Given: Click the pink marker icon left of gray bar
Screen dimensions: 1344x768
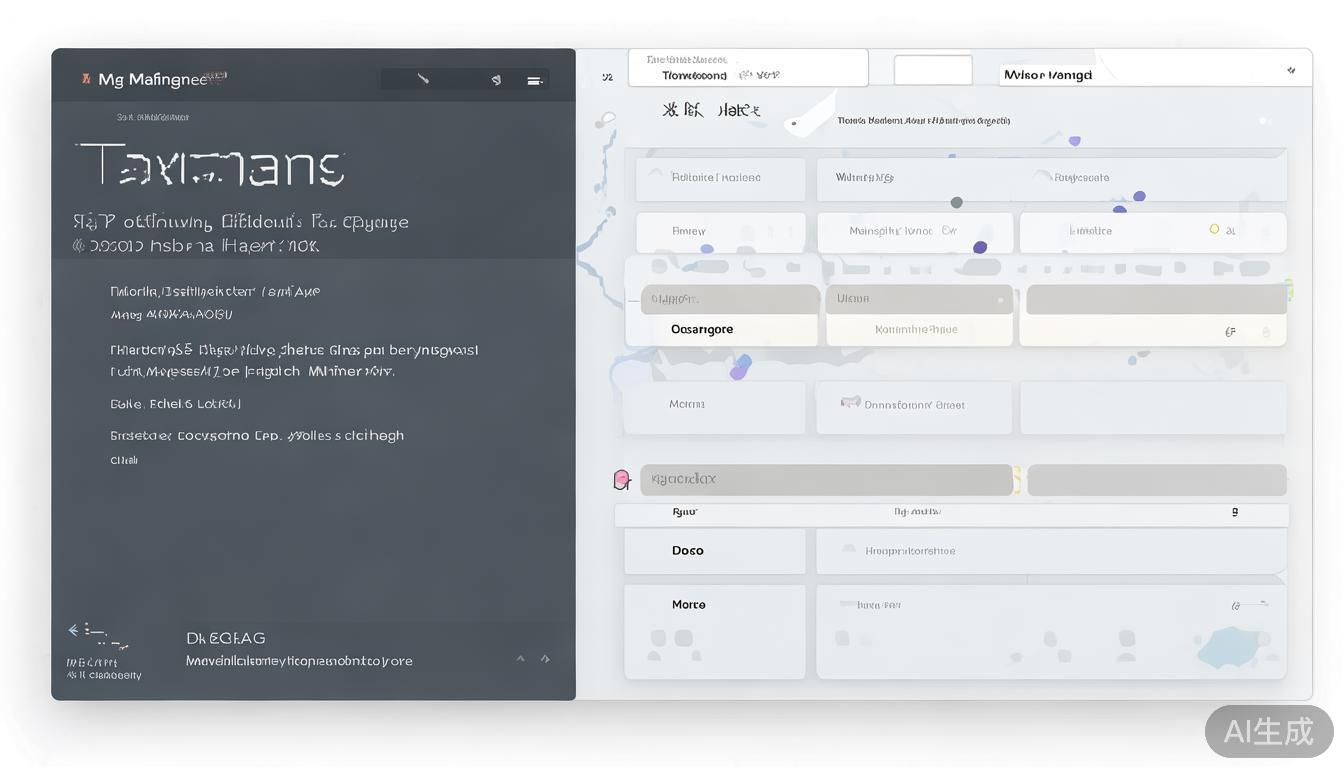Looking at the screenshot, I should (x=621, y=480).
